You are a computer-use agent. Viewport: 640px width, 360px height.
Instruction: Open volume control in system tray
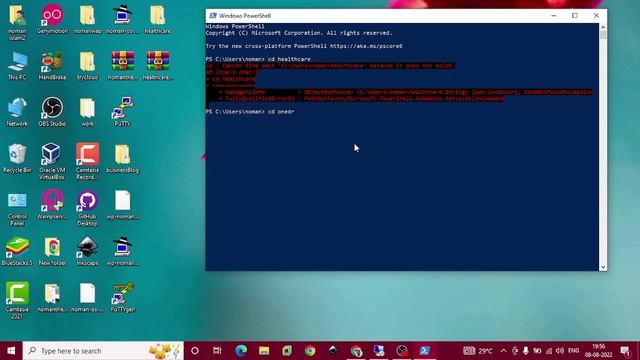click(560, 351)
